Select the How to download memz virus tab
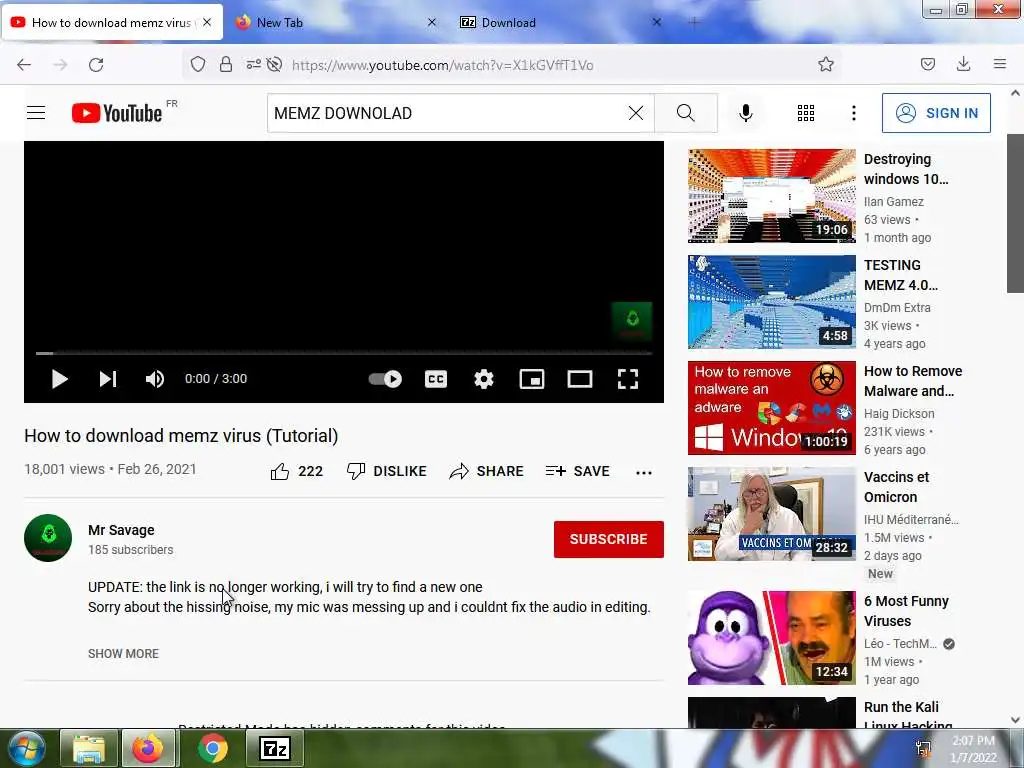 111,22
